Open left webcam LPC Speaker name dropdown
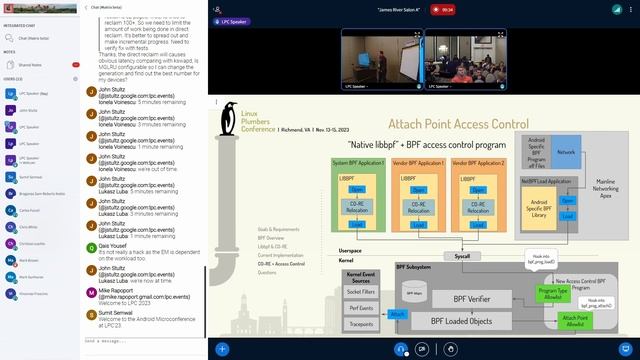This screenshot has width=640, height=360. (357, 87)
